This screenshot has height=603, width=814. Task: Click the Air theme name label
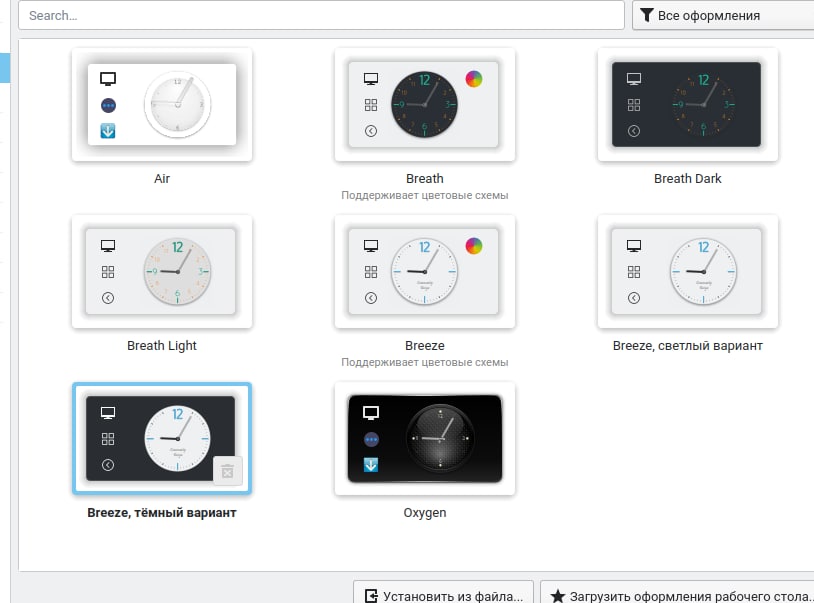pos(162,179)
